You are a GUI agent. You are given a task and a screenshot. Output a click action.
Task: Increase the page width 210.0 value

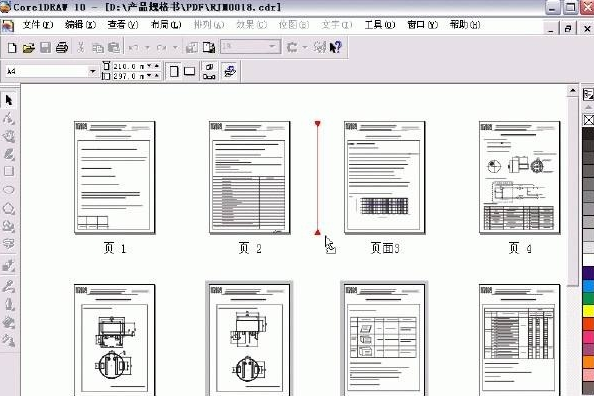pos(156,65)
